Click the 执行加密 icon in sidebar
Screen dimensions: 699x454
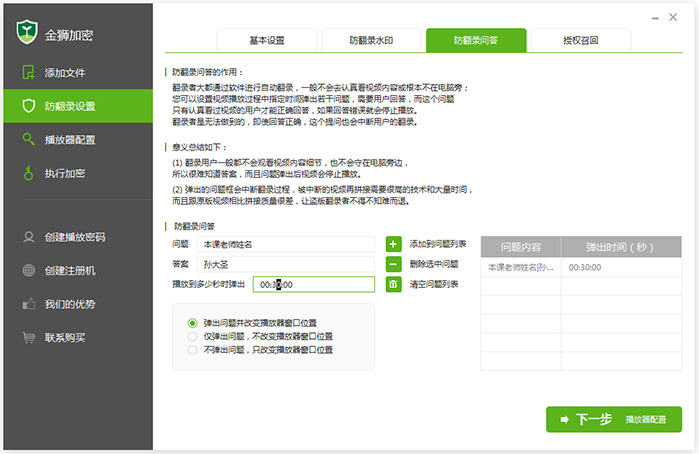(x=29, y=173)
